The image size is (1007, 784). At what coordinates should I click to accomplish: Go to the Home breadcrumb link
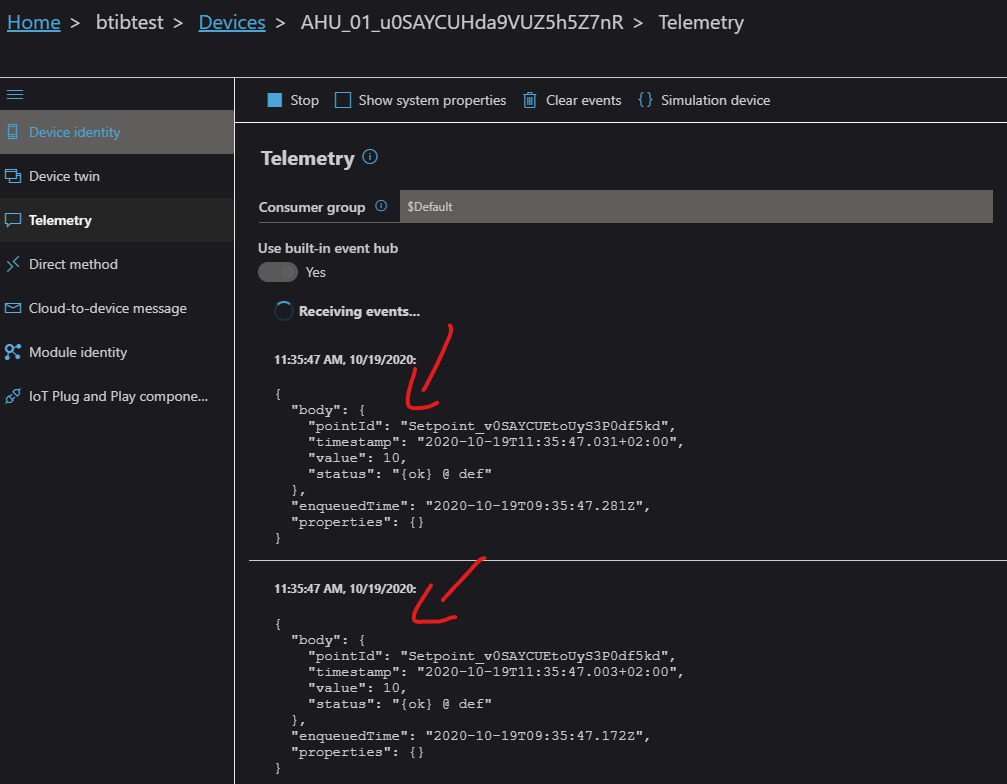(x=34, y=22)
